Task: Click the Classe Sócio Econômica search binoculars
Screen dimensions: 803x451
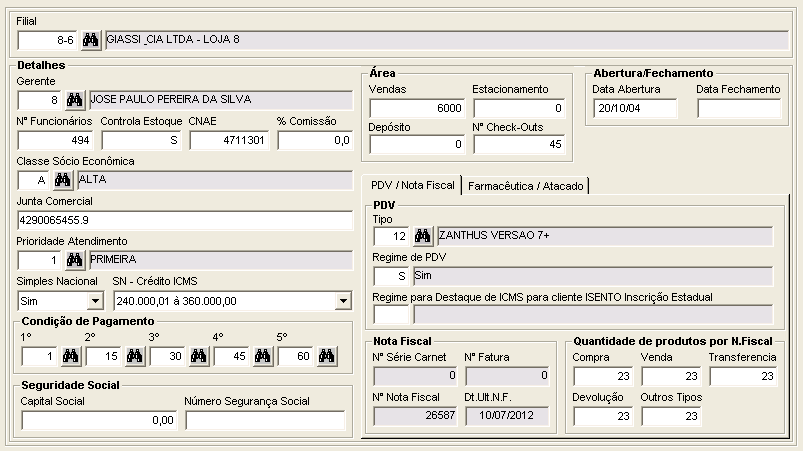Action: pyautogui.click(x=62, y=180)
